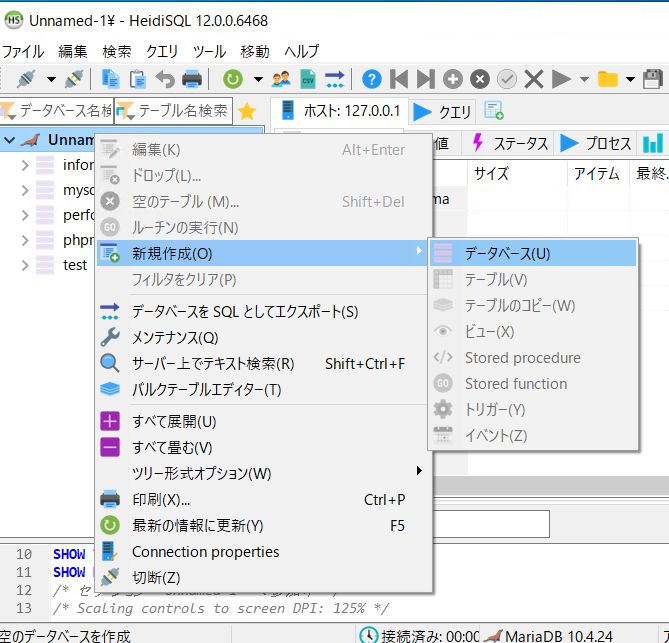Open the ステータス tab

tap(510, 143)
